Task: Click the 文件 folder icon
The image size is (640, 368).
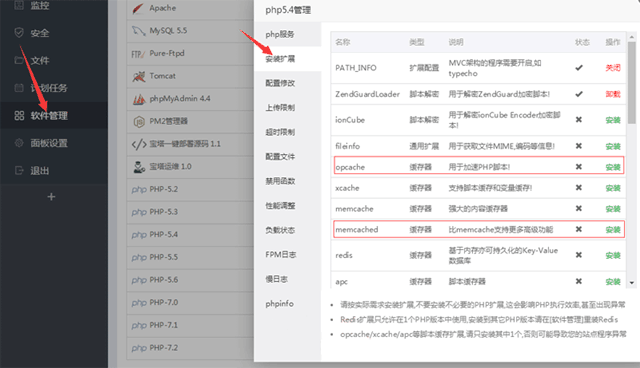Action: click(x=19, y=60)
